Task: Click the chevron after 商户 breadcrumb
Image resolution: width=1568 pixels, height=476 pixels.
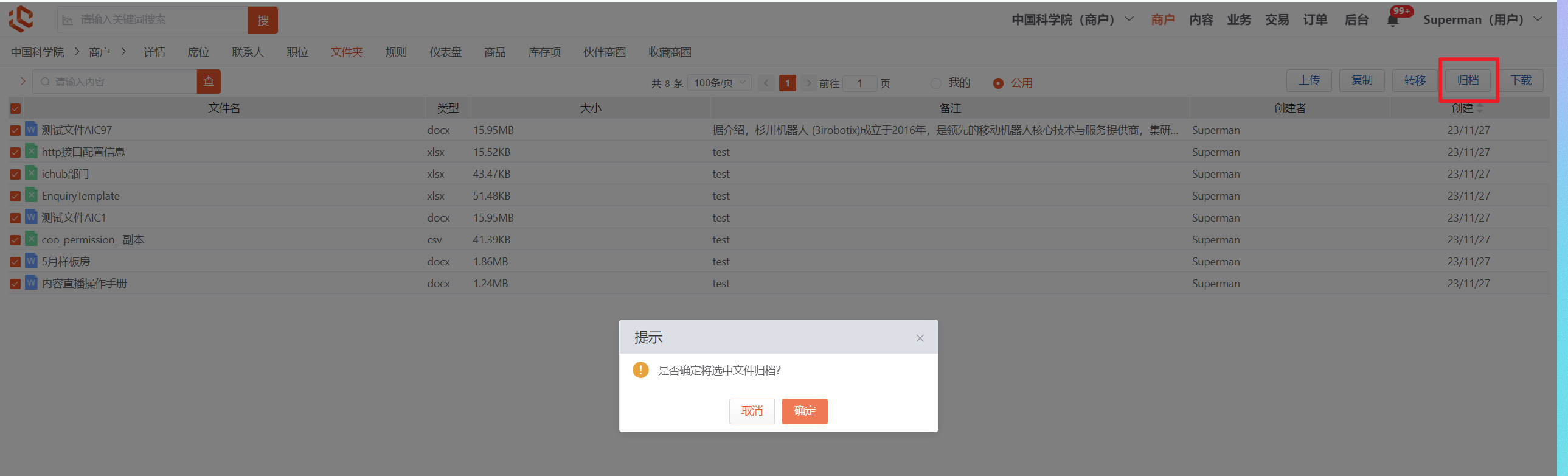Action: [x=123, y=52]
